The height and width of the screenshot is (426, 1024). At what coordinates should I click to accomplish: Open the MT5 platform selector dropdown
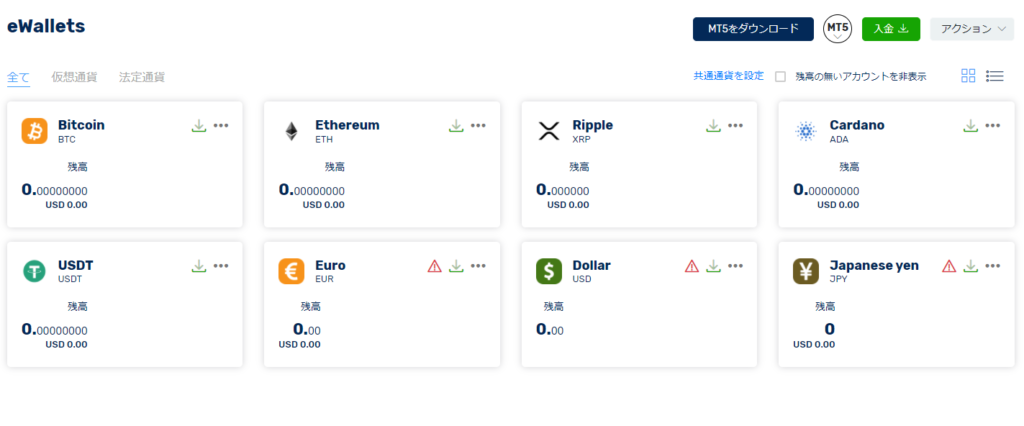(838, 29)
